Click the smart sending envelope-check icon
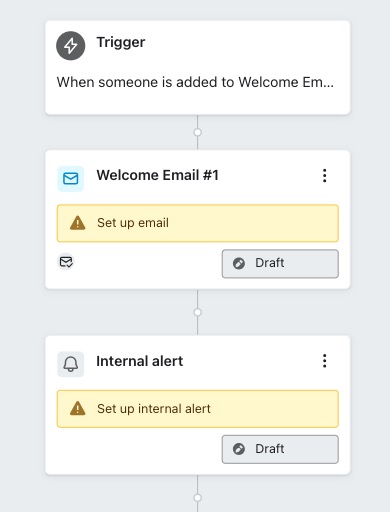 pyautogui.click(x=66, y=262)
